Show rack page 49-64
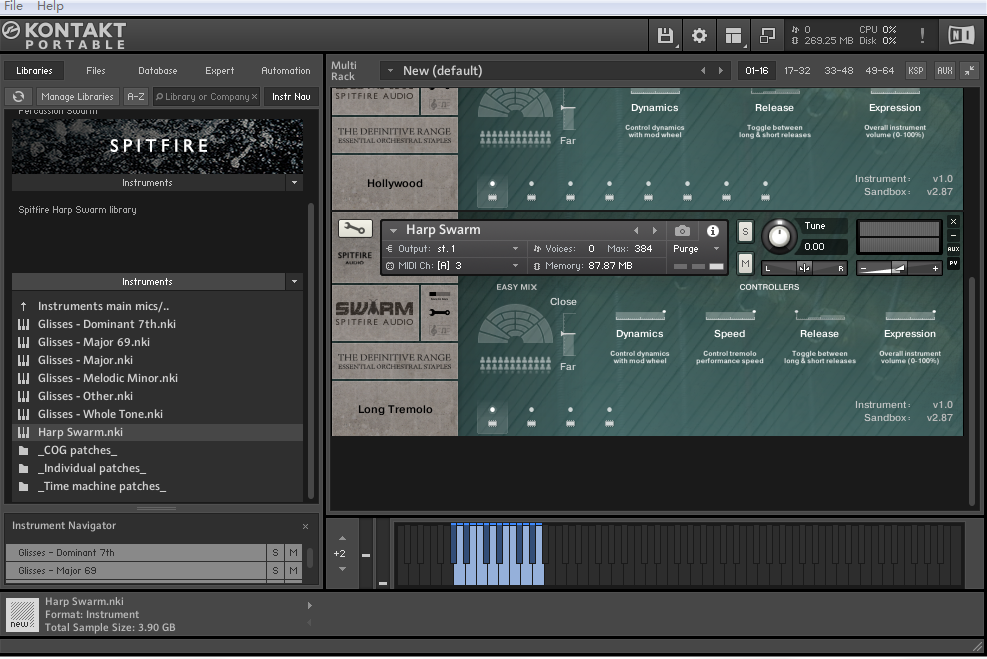Image resolution: width=987 pixels, height=659 pixels. [879, 70]
